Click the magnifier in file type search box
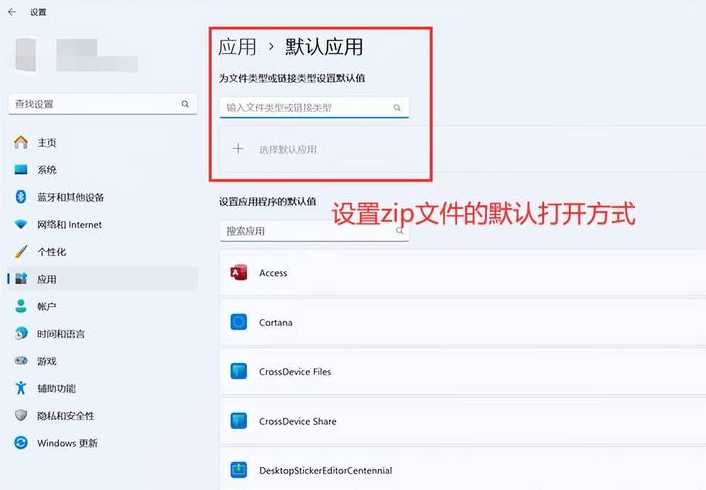This screenshot has height=490, width=706. click(x=397, y=108)
